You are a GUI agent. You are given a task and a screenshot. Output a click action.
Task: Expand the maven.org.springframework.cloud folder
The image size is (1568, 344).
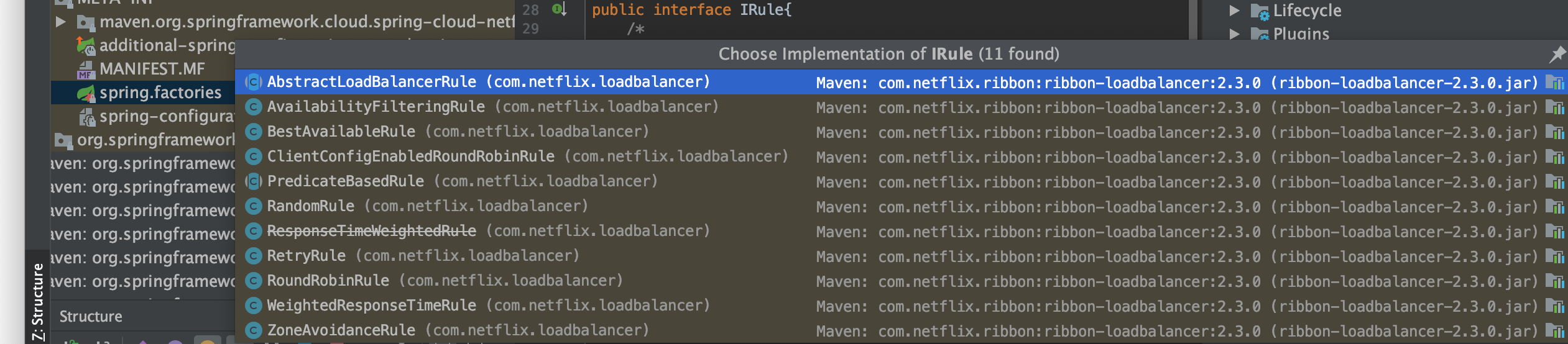click(x=61, y=22)
